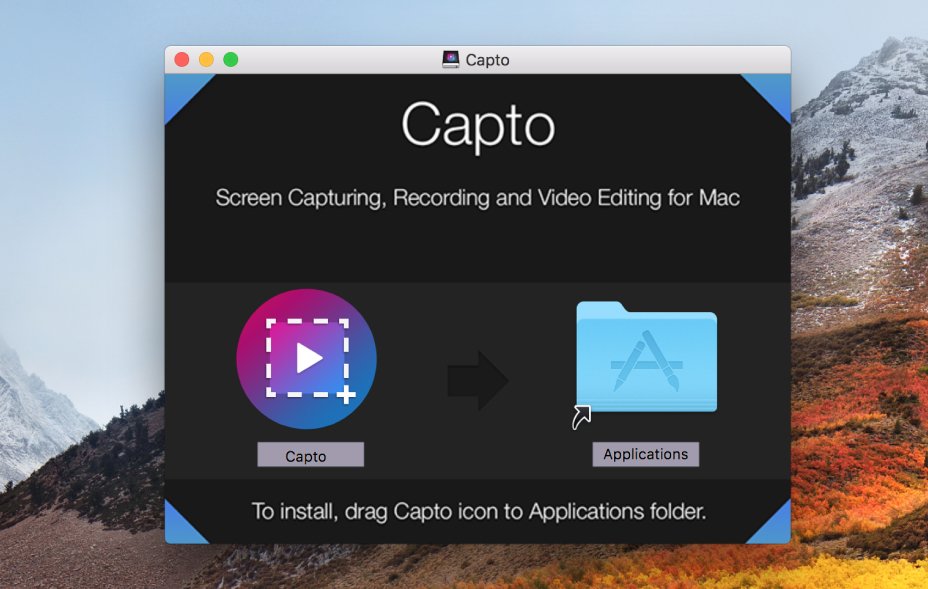Select the Capto app icon
This screenshot has width=928, height=589.
(306, 359)
